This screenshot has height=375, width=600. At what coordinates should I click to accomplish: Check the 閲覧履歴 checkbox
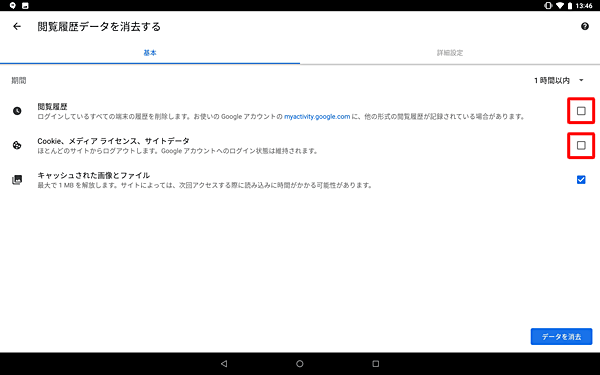(581, 111)
